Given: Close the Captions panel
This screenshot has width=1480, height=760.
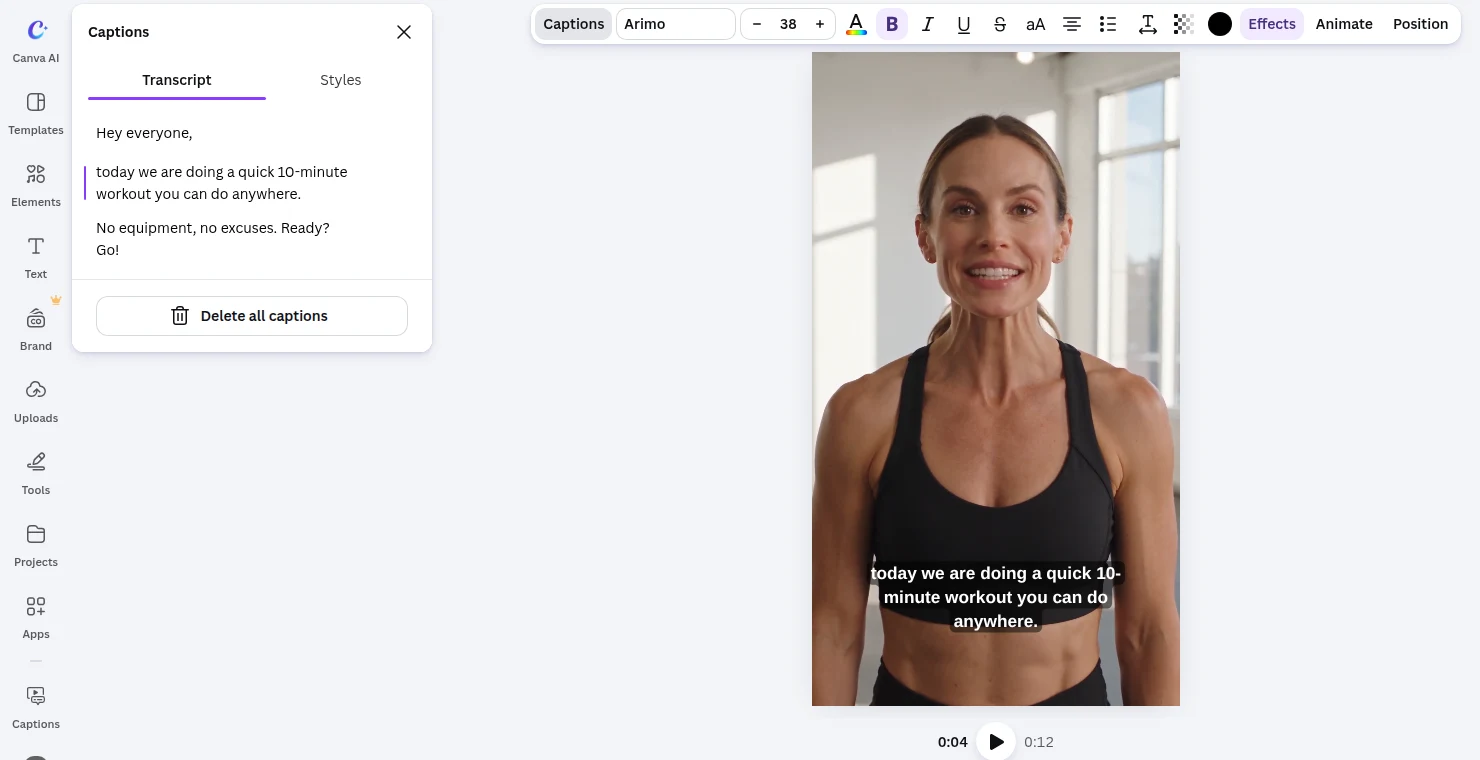Looking at the screenshot, I should [x=404, y=32].
